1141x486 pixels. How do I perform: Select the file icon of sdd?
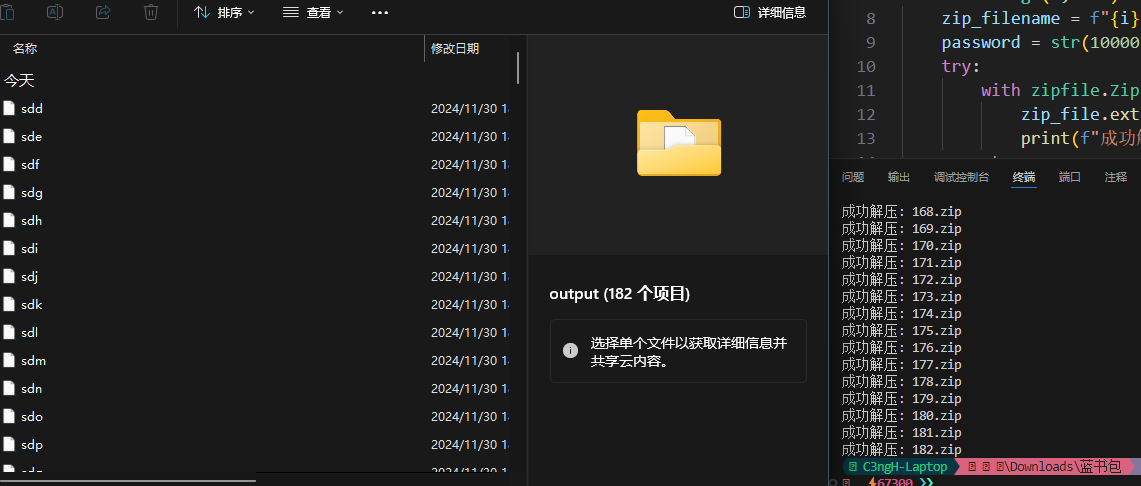pyautogui.click(x=9, y=108)
